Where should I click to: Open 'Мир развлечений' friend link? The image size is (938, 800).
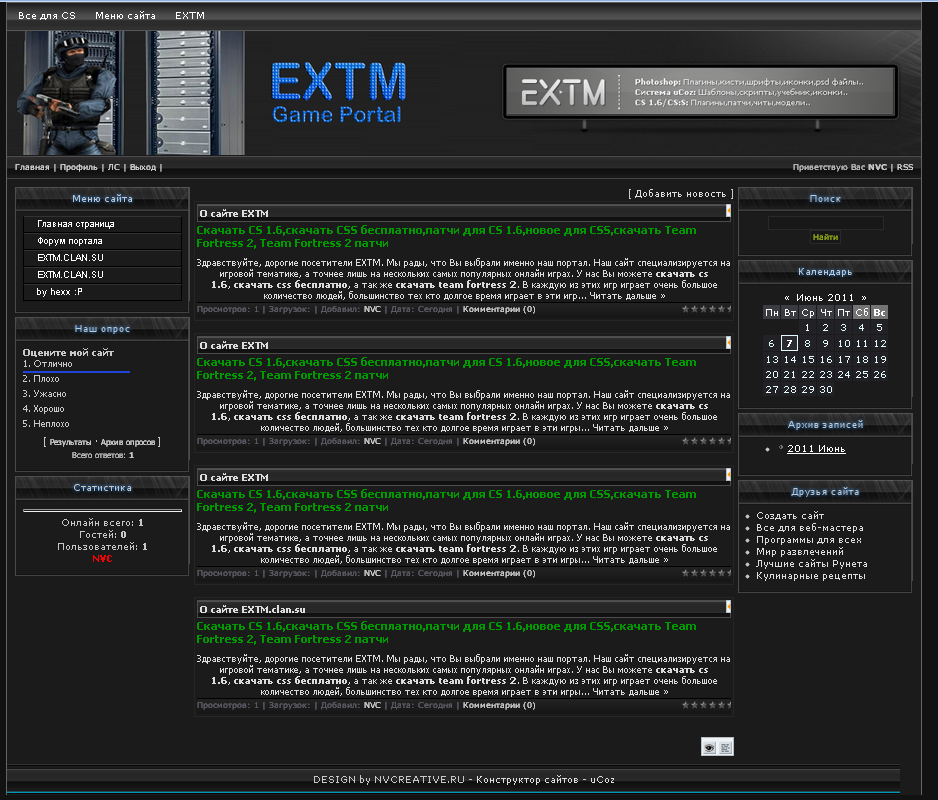[x=800, y=552]
